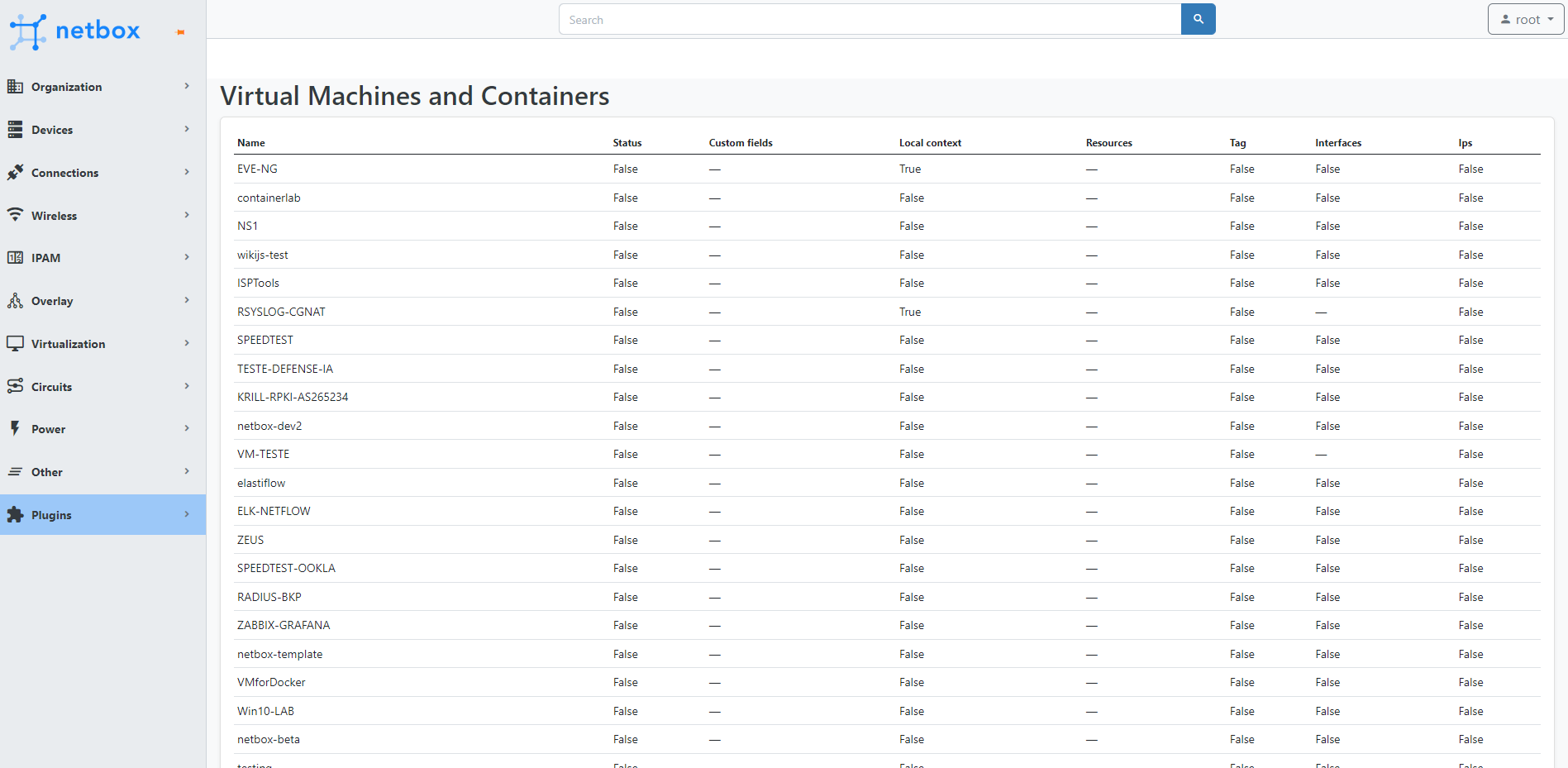The width and height of the screenshot is (1568, 768).
Task: Click the Wireless wifi icon
Action: click(15, 215)
